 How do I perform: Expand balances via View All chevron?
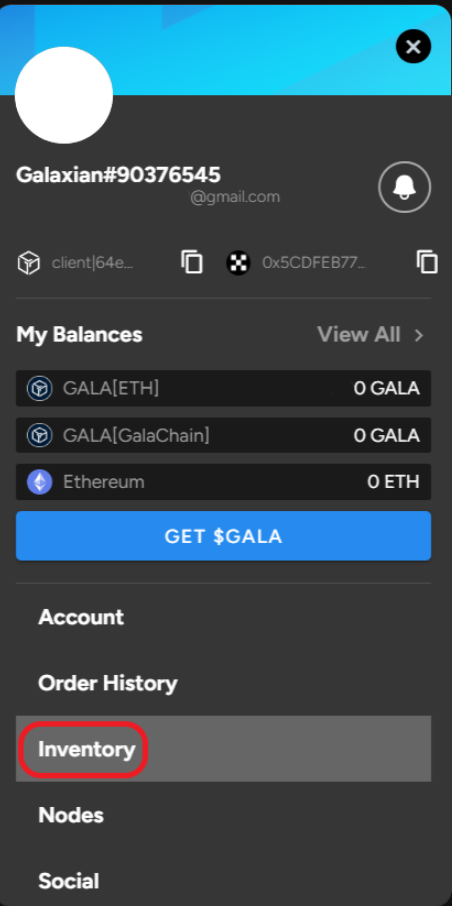pos(420,335)
